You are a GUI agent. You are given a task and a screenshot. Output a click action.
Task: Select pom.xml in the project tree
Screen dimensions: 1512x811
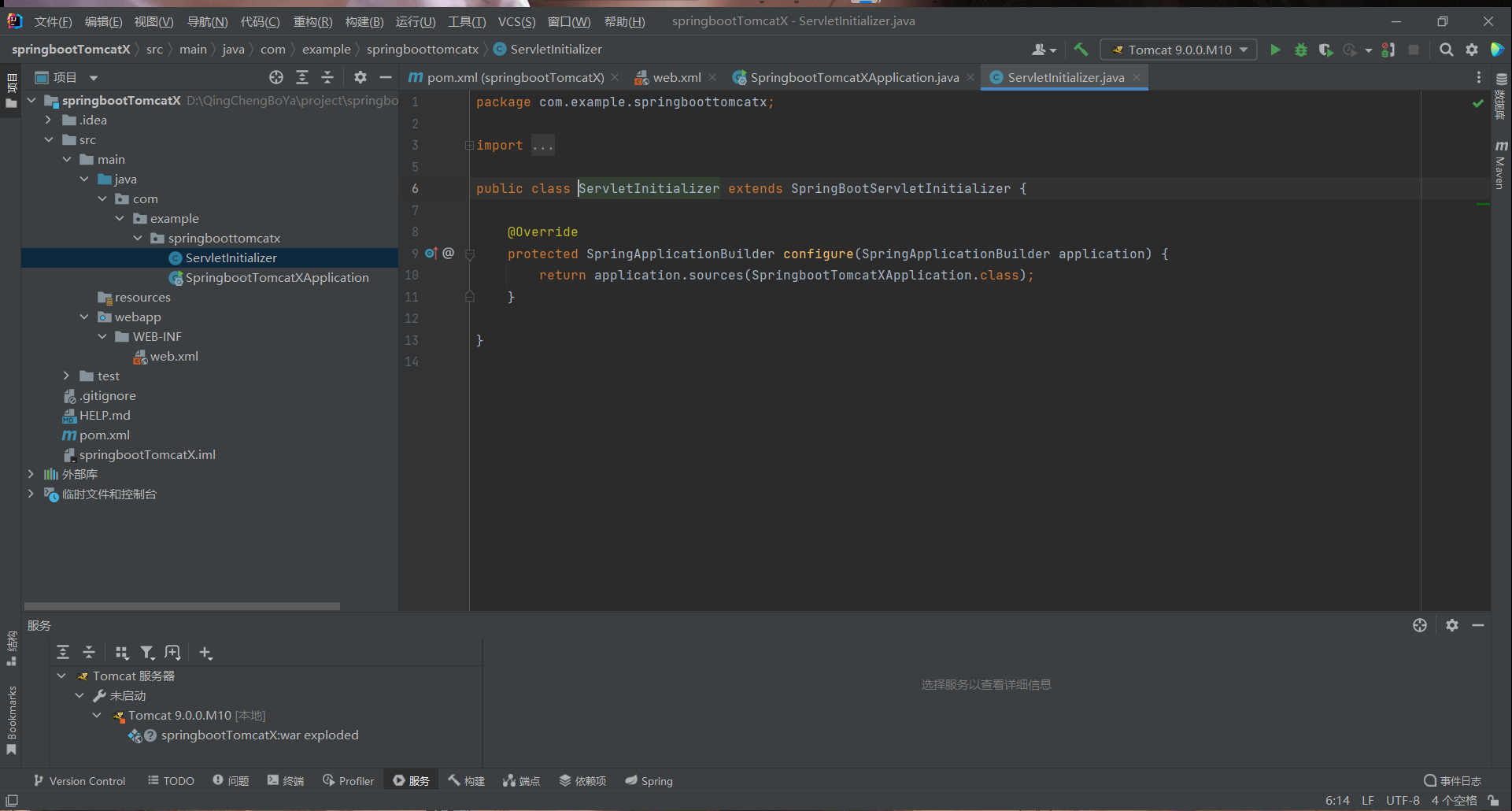[104, 435]
